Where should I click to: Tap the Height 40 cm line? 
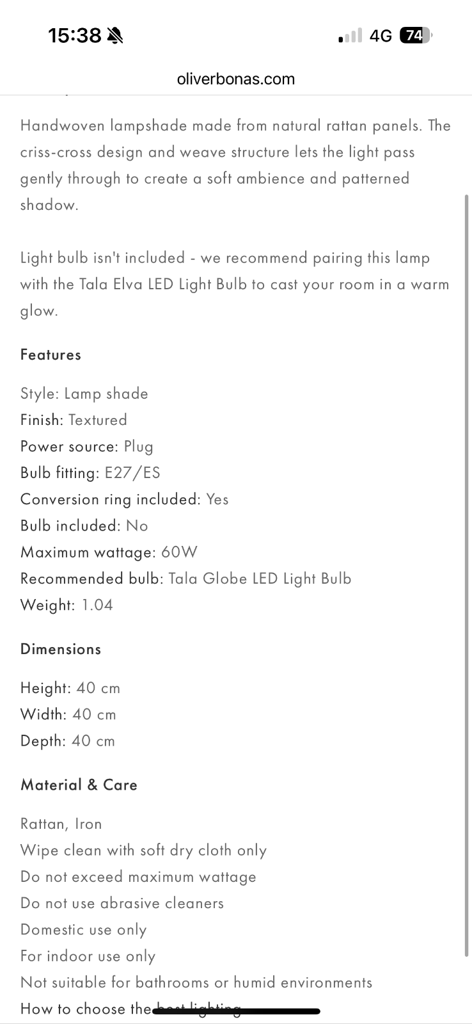70,688
